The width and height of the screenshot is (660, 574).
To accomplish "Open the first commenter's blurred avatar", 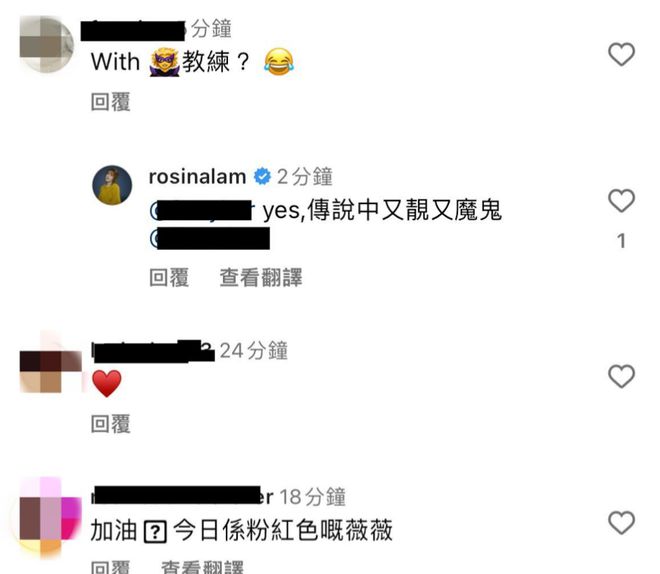I will click(47, 44).
